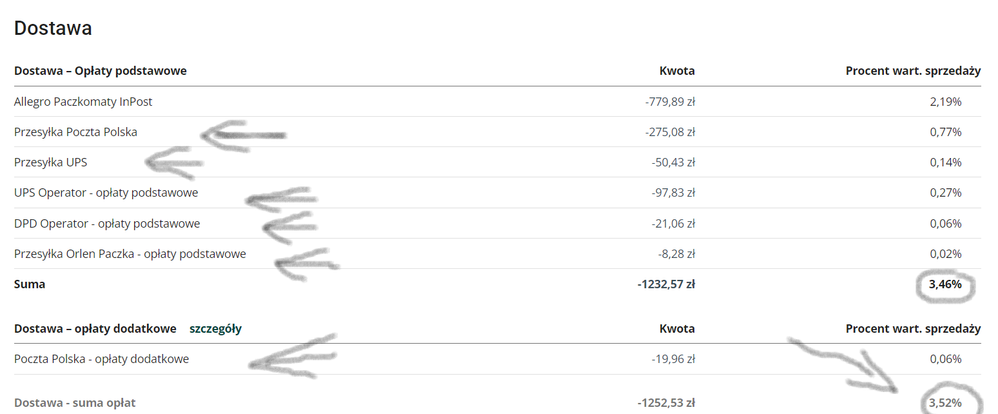This screenshot has width=998, height=414.
Task: Click the Dostawa – opłaty dodatkowe header
Action: pyautogui.click(x=95, y=328)
